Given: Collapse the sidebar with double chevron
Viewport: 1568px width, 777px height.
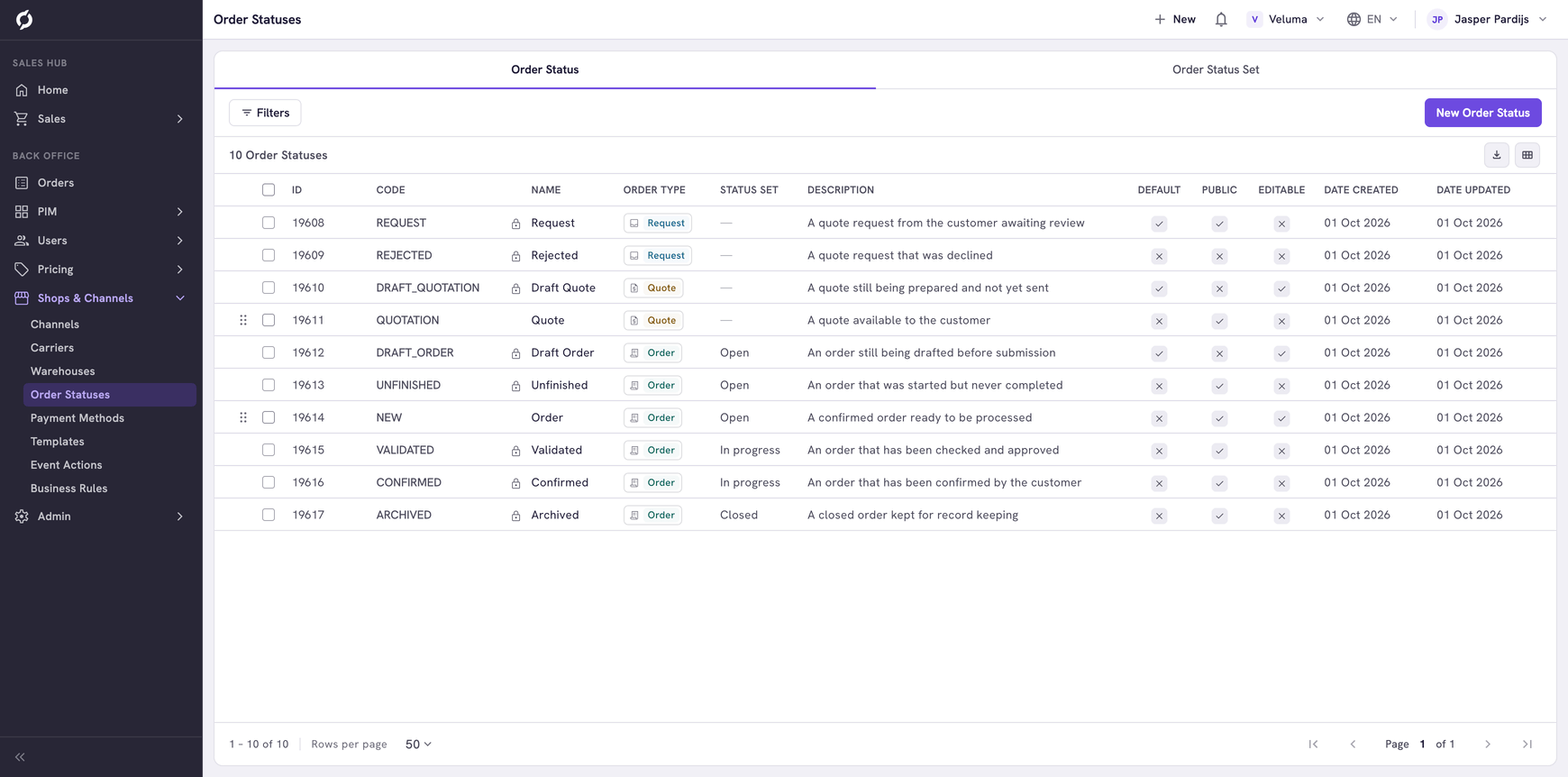Looking at the screenshot, I should (x=20, y=757).
